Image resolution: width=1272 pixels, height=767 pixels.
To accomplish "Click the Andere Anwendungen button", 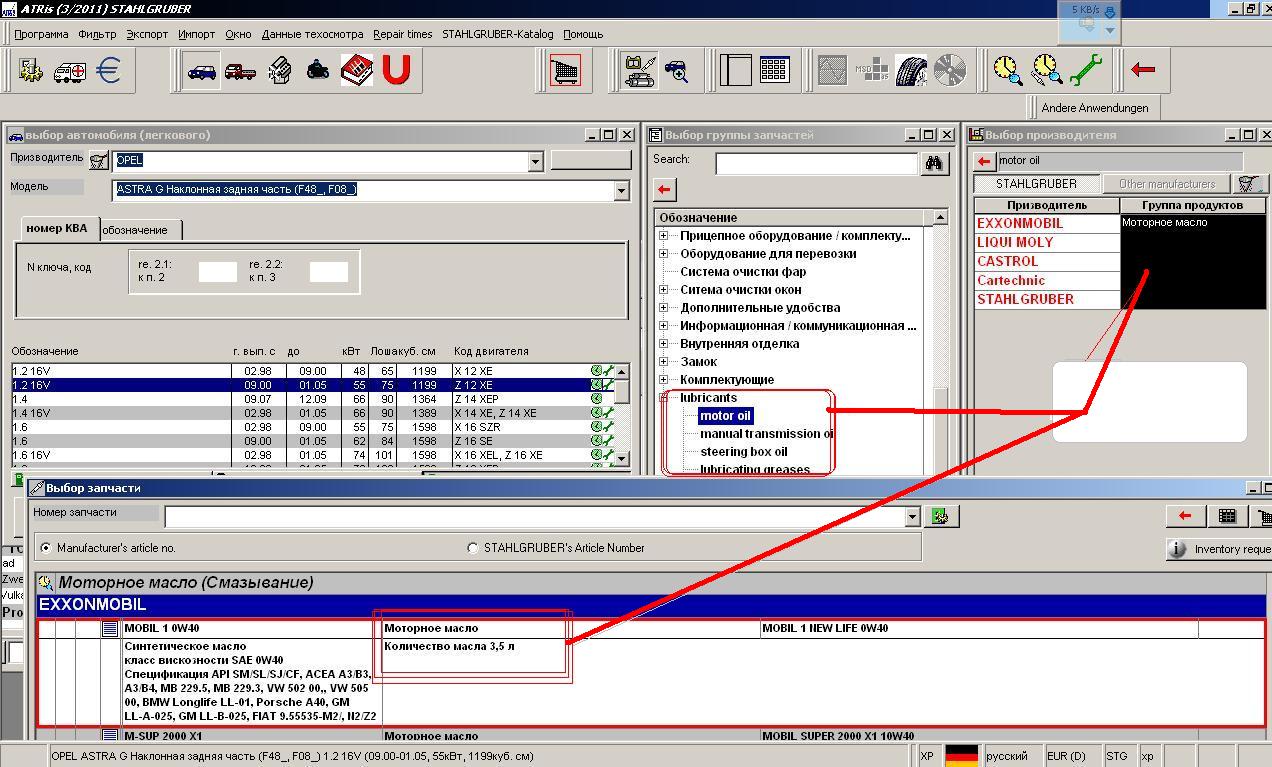I will coord(1094,108).
